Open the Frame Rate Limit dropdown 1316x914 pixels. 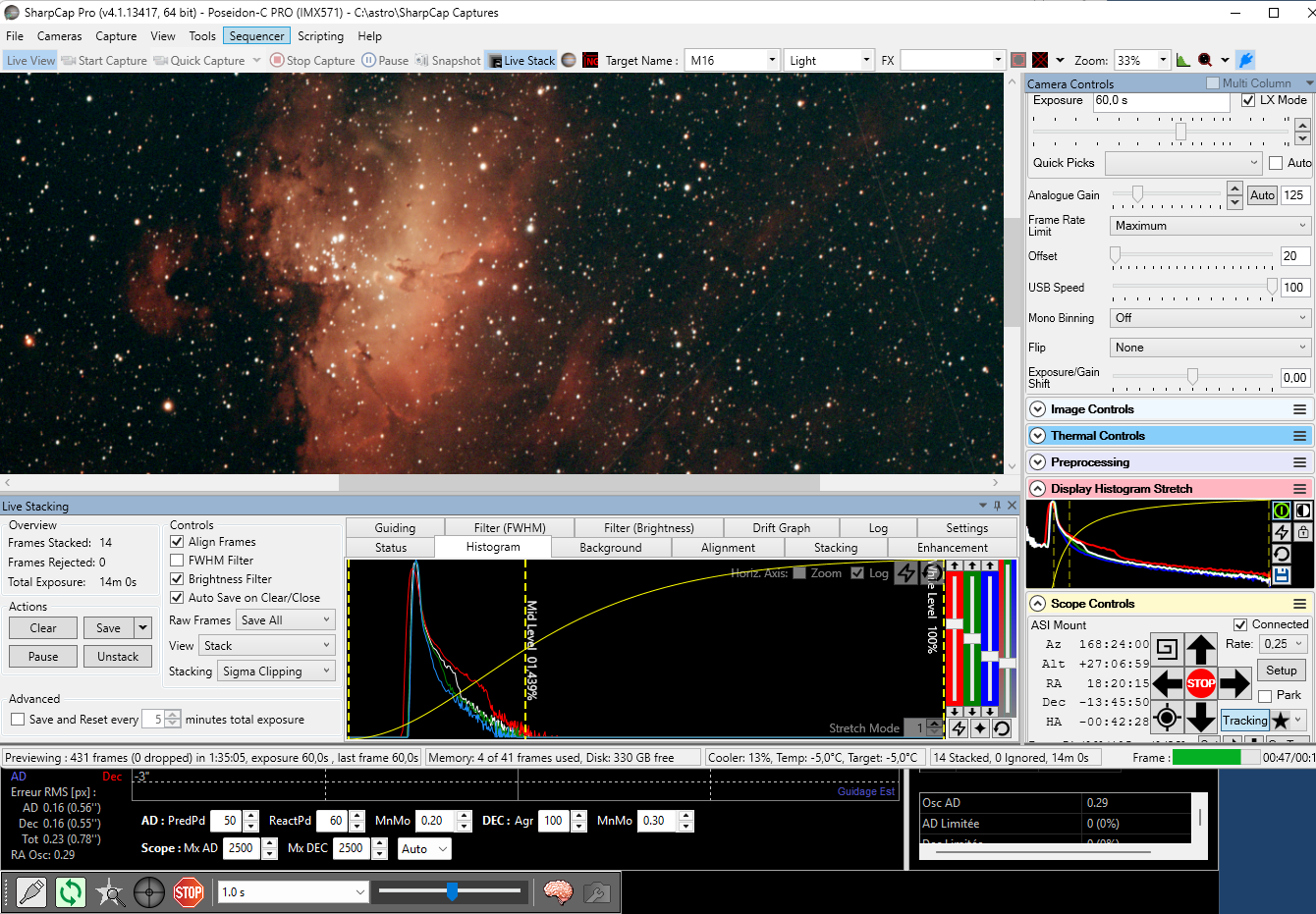coord(1210,226)
